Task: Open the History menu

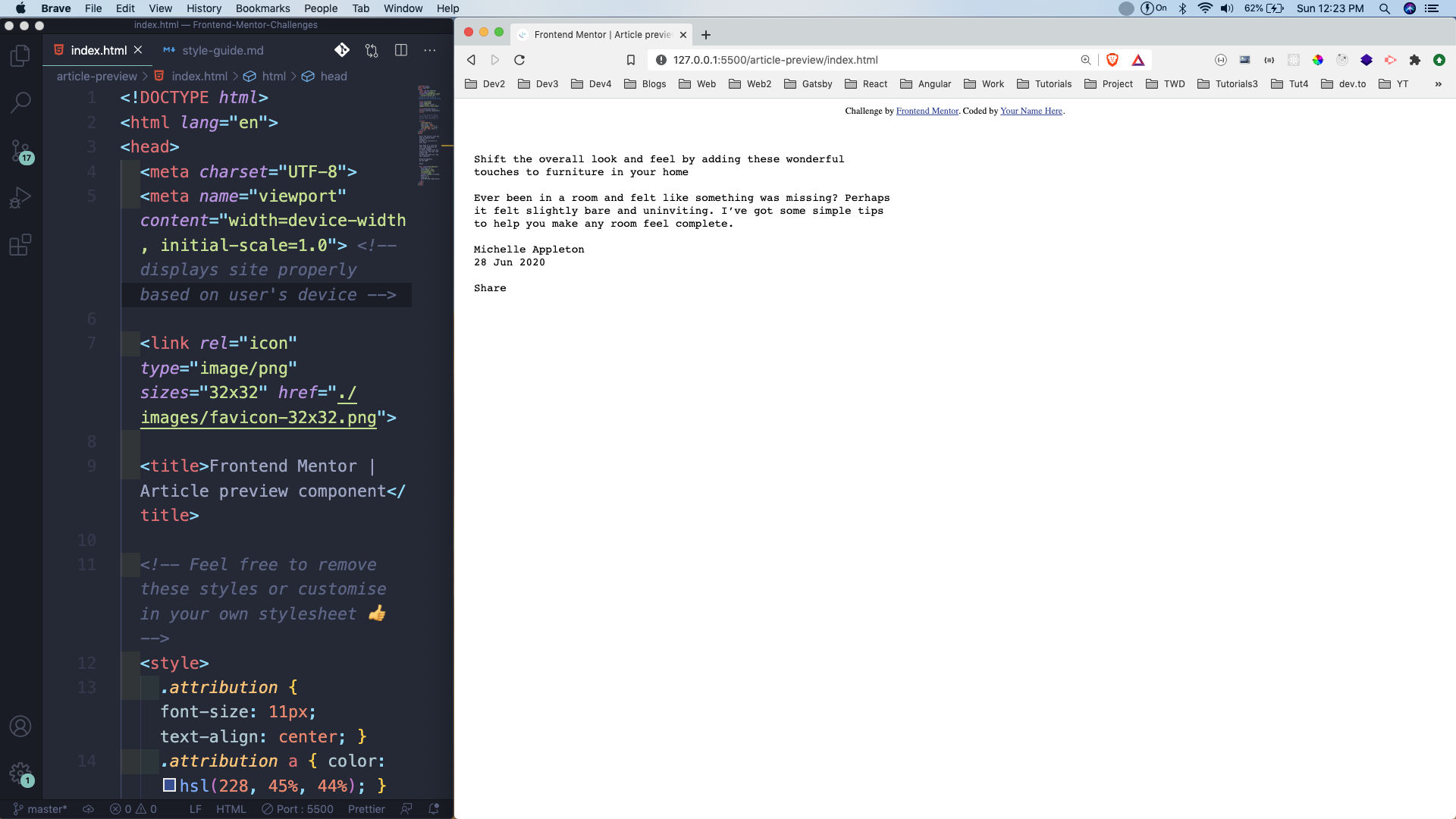Action: click(x=204, y=8)
